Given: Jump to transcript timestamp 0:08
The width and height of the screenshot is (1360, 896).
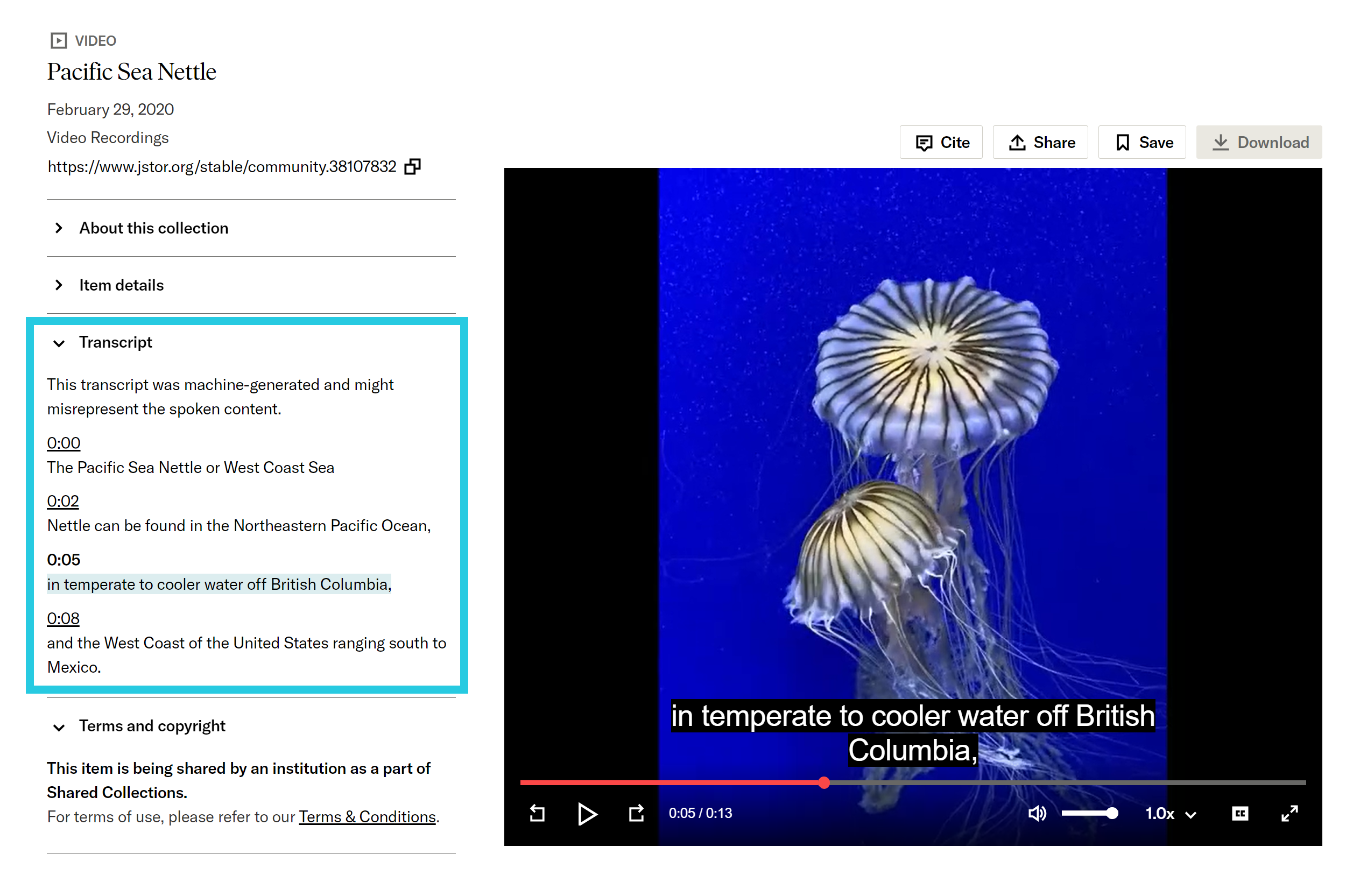Looking at the screenshot, I should [x=63, y=618].
